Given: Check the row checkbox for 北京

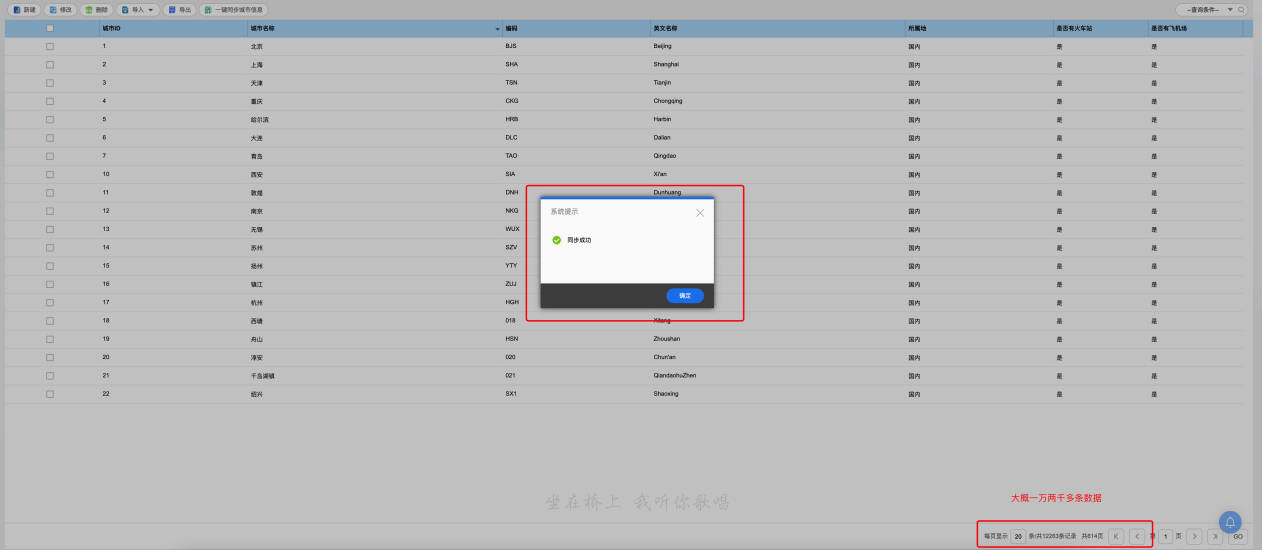Looking at the screenshot, I should click(x=50, y=46).
